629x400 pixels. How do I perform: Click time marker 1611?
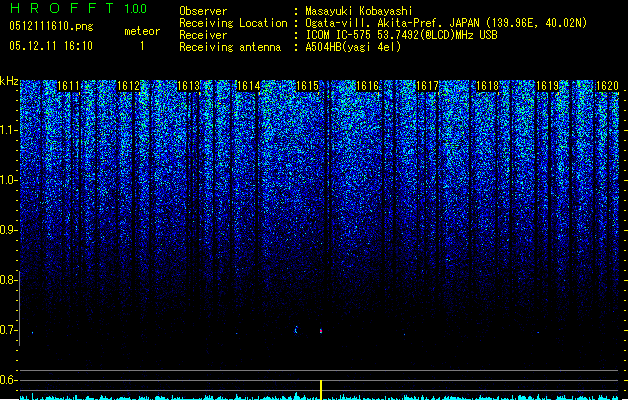(69, 86)
